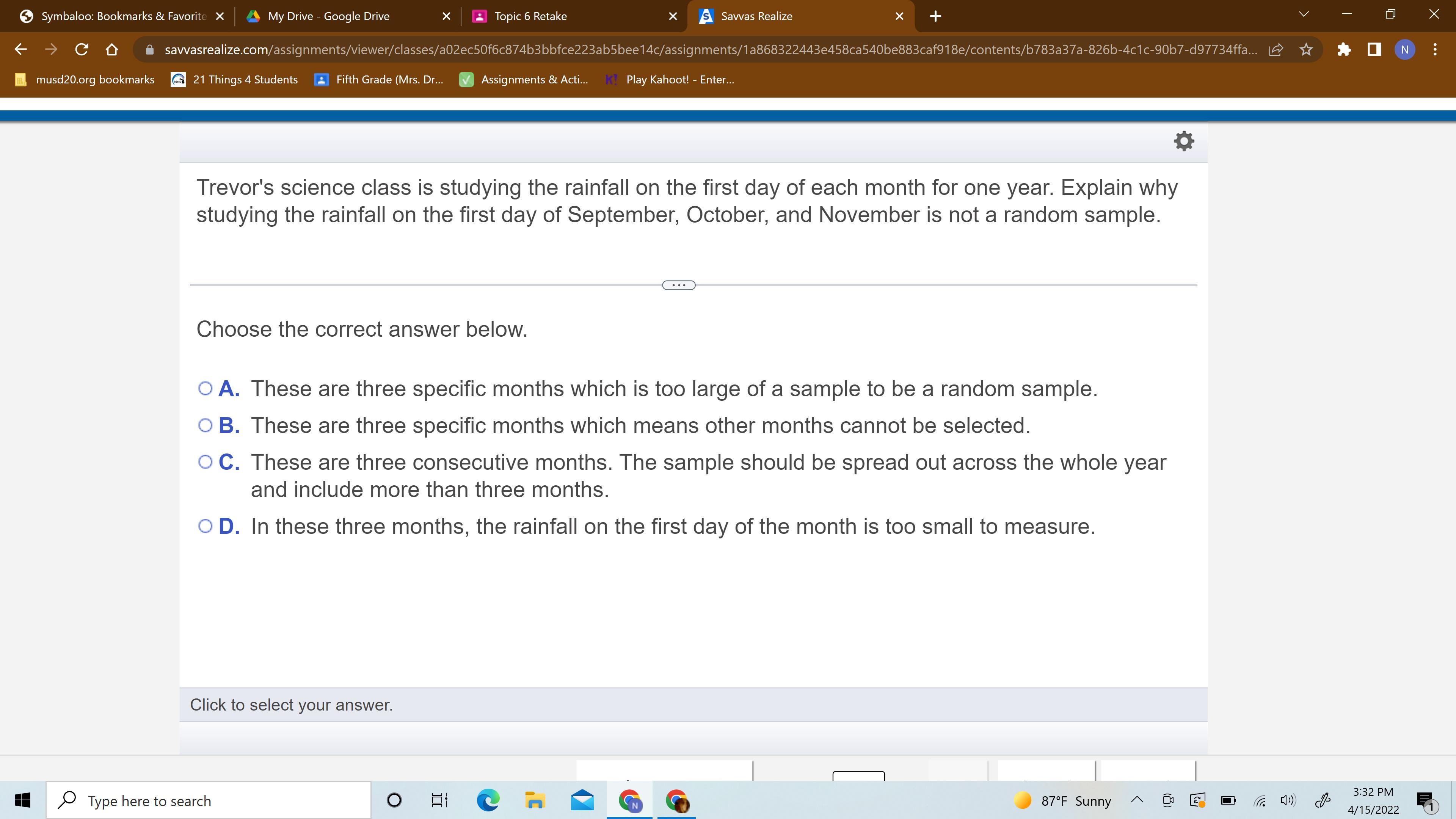The image size is (1456, 819).
Task: Switch to Topic 6 Retake tab
Action: [x=530, y=16]
